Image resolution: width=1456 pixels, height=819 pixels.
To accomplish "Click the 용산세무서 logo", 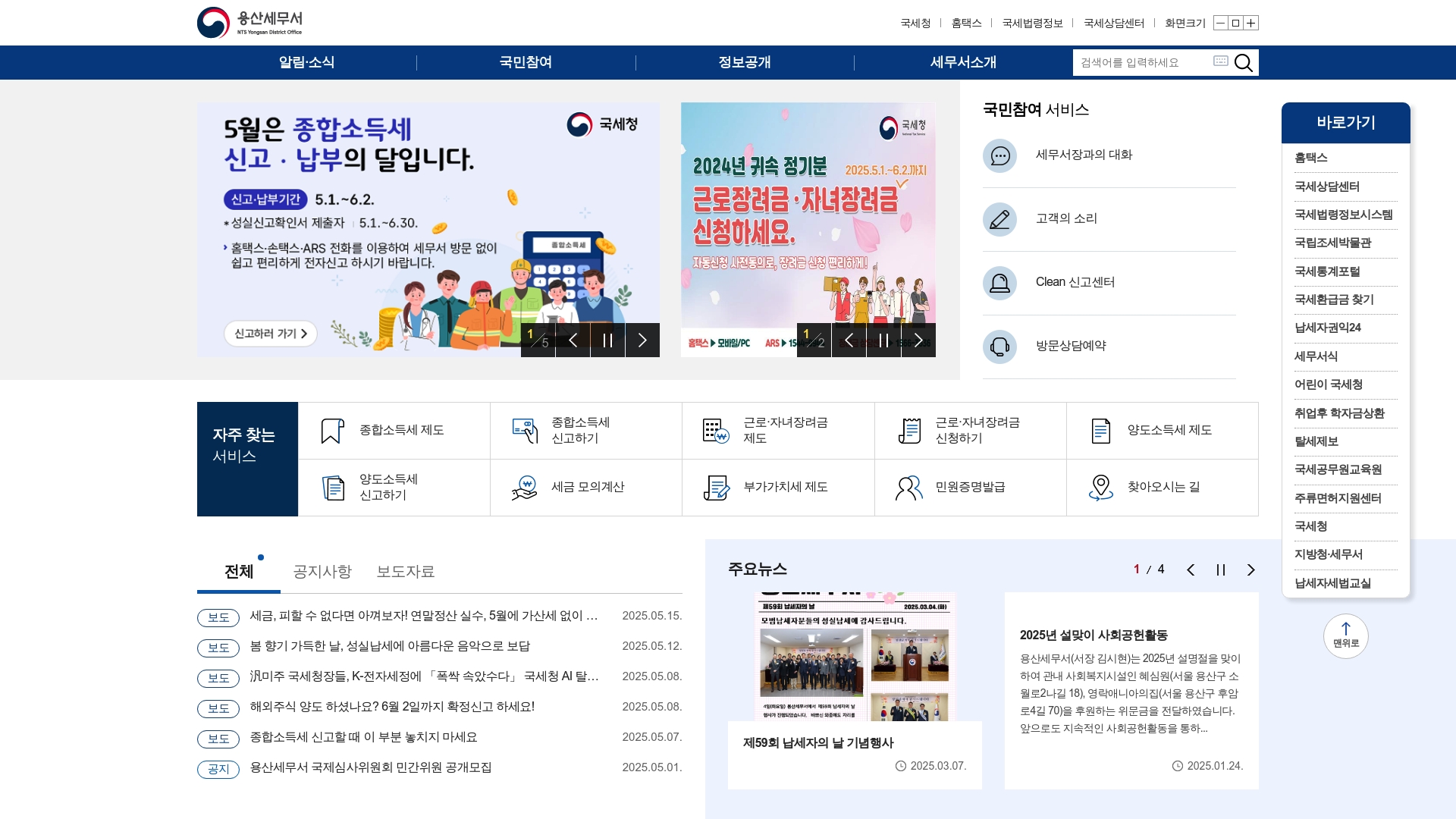I will click(x=249, y=23).
